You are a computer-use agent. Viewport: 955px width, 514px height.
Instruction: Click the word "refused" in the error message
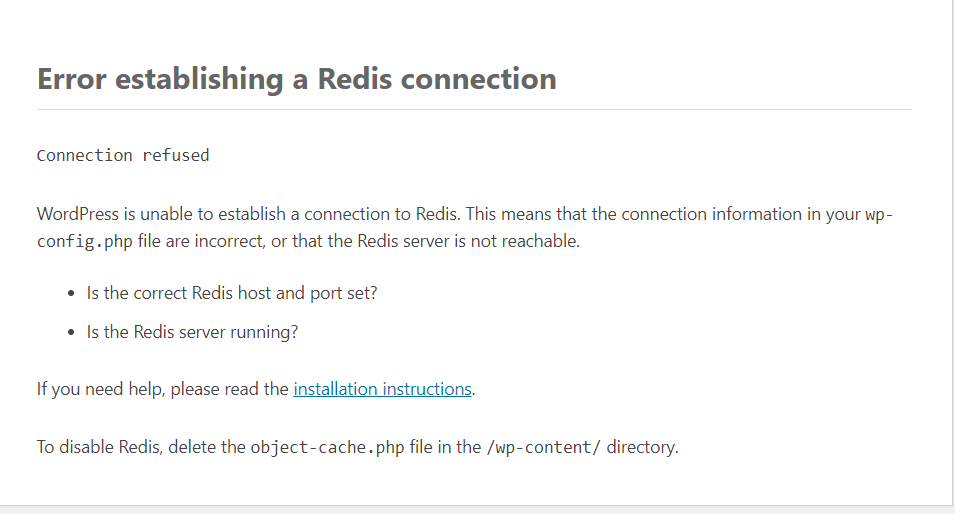[176, 155]
